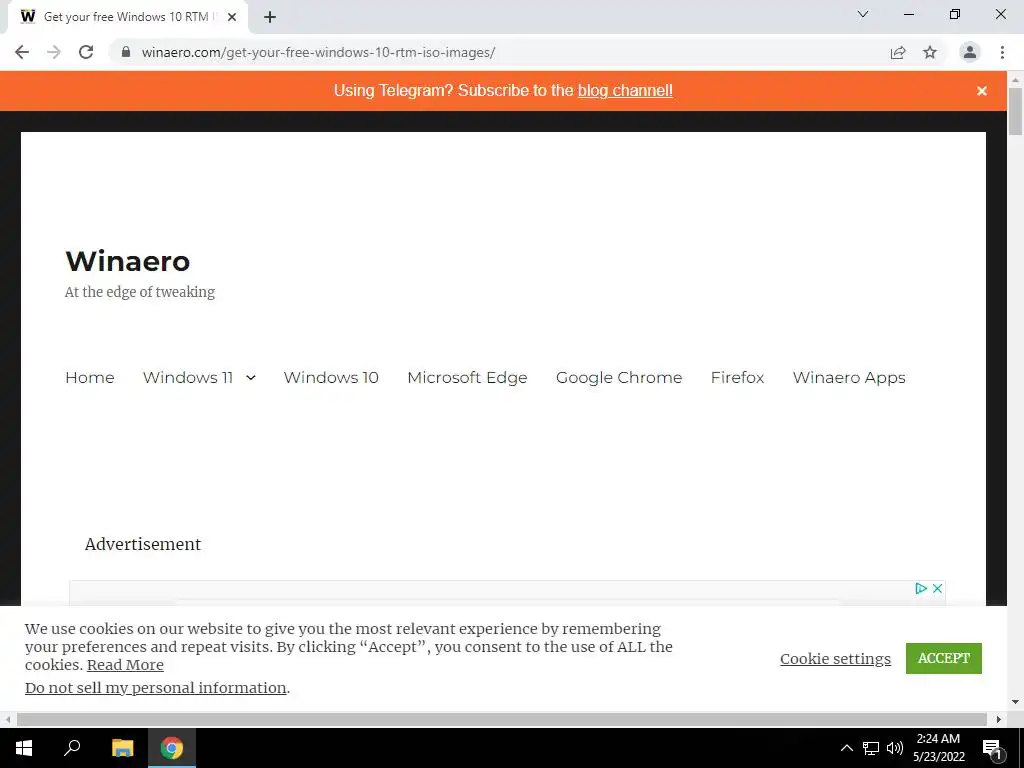This screenshot has height=768, width=1024.
Task: Open the taskbar clock and date
Action: 938,748
